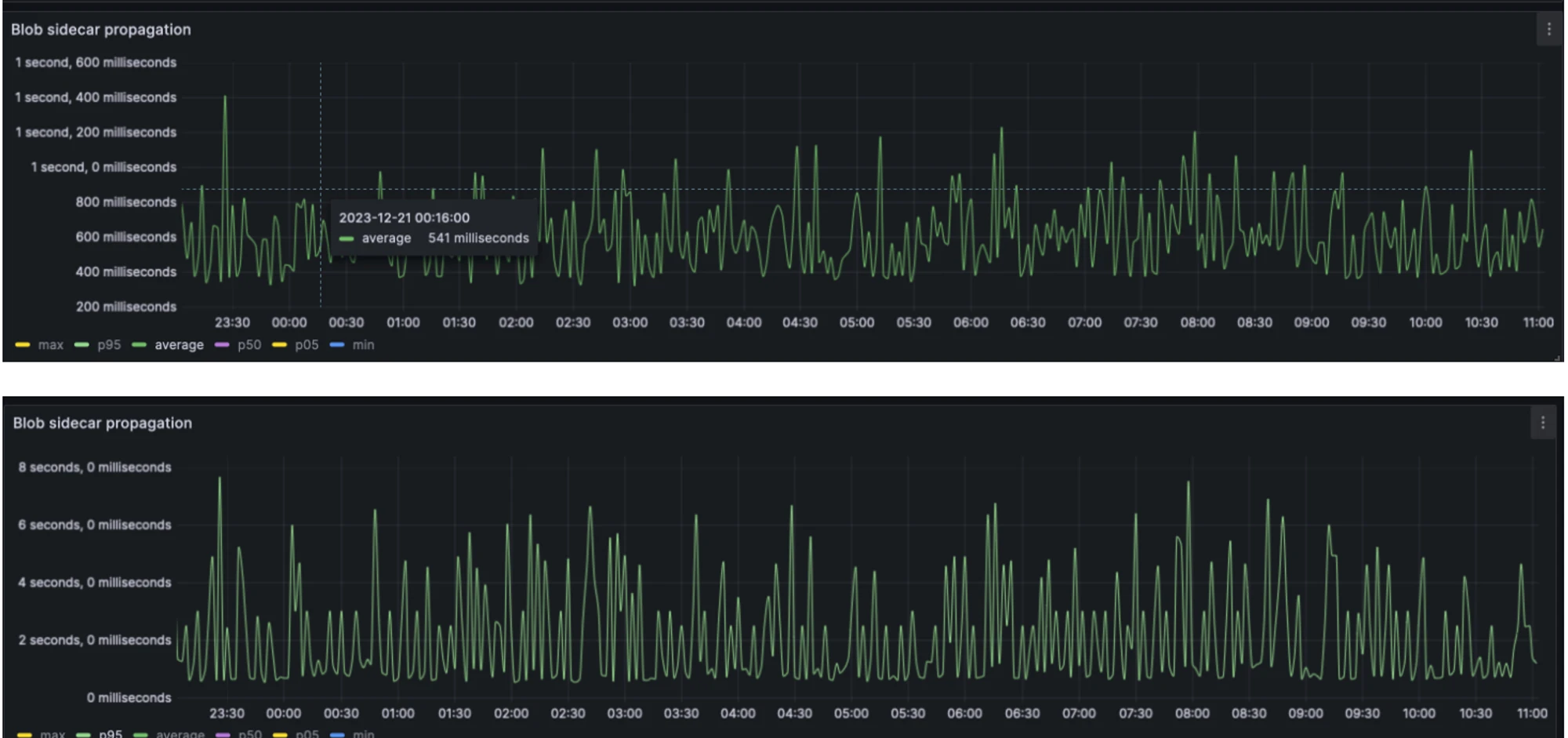
Task: Click the yellow max swatch in upper legend
Action: [23, 345]
